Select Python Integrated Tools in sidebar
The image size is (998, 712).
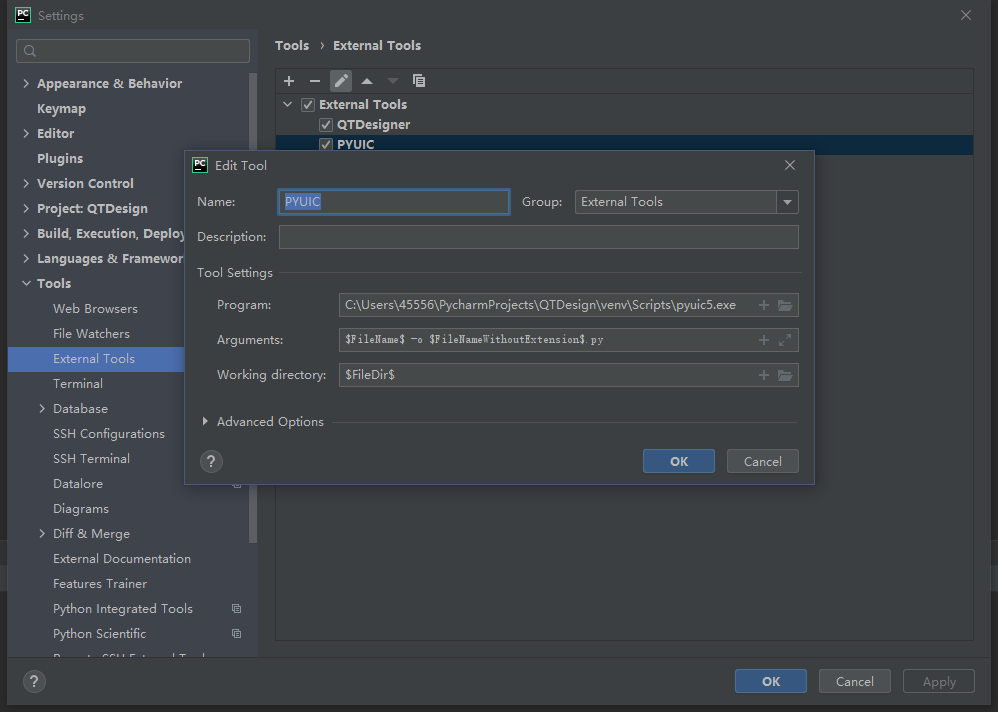[122, 608]
